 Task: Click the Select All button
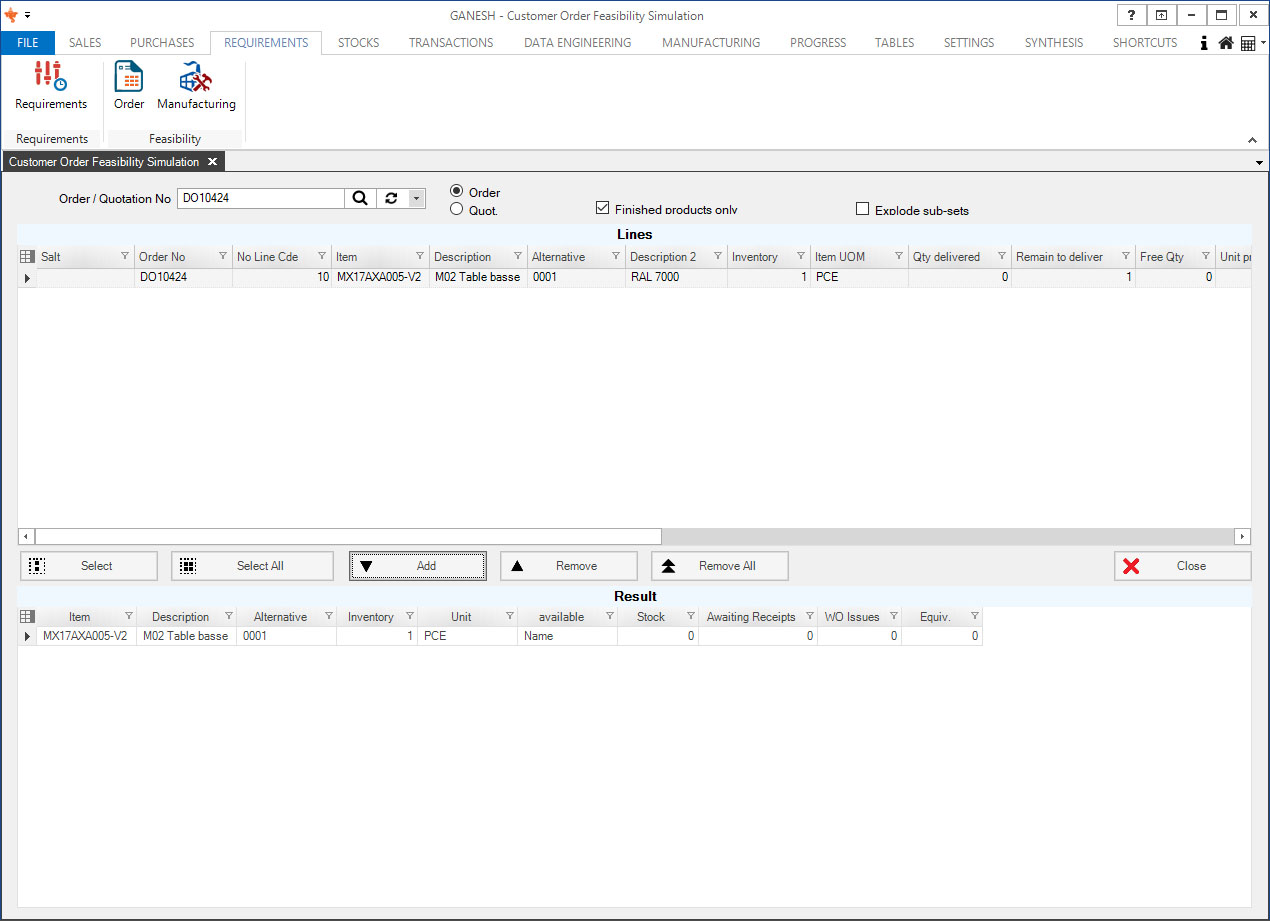252,566
